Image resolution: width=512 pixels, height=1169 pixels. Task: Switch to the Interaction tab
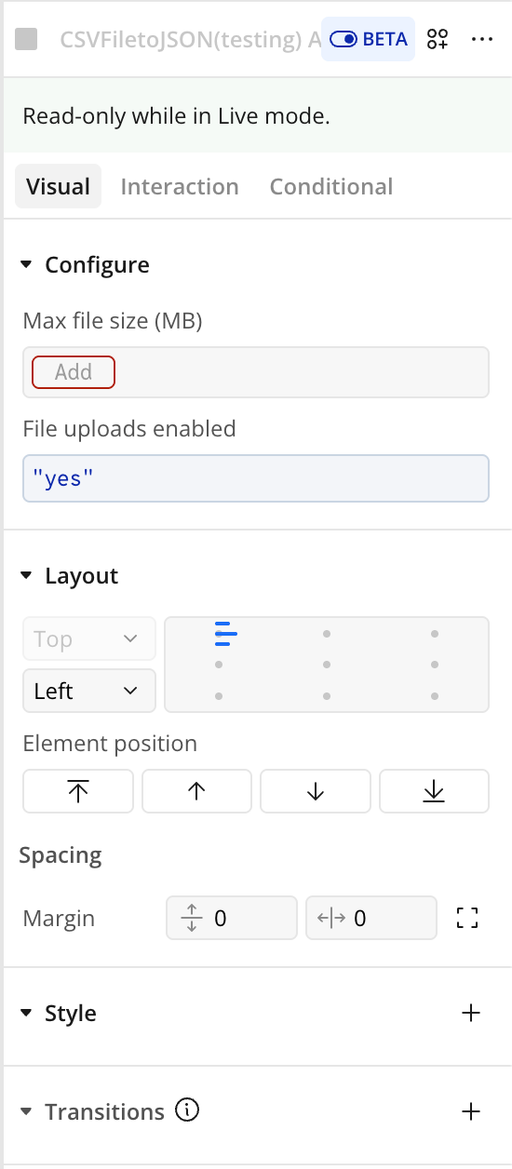(180, 186)
